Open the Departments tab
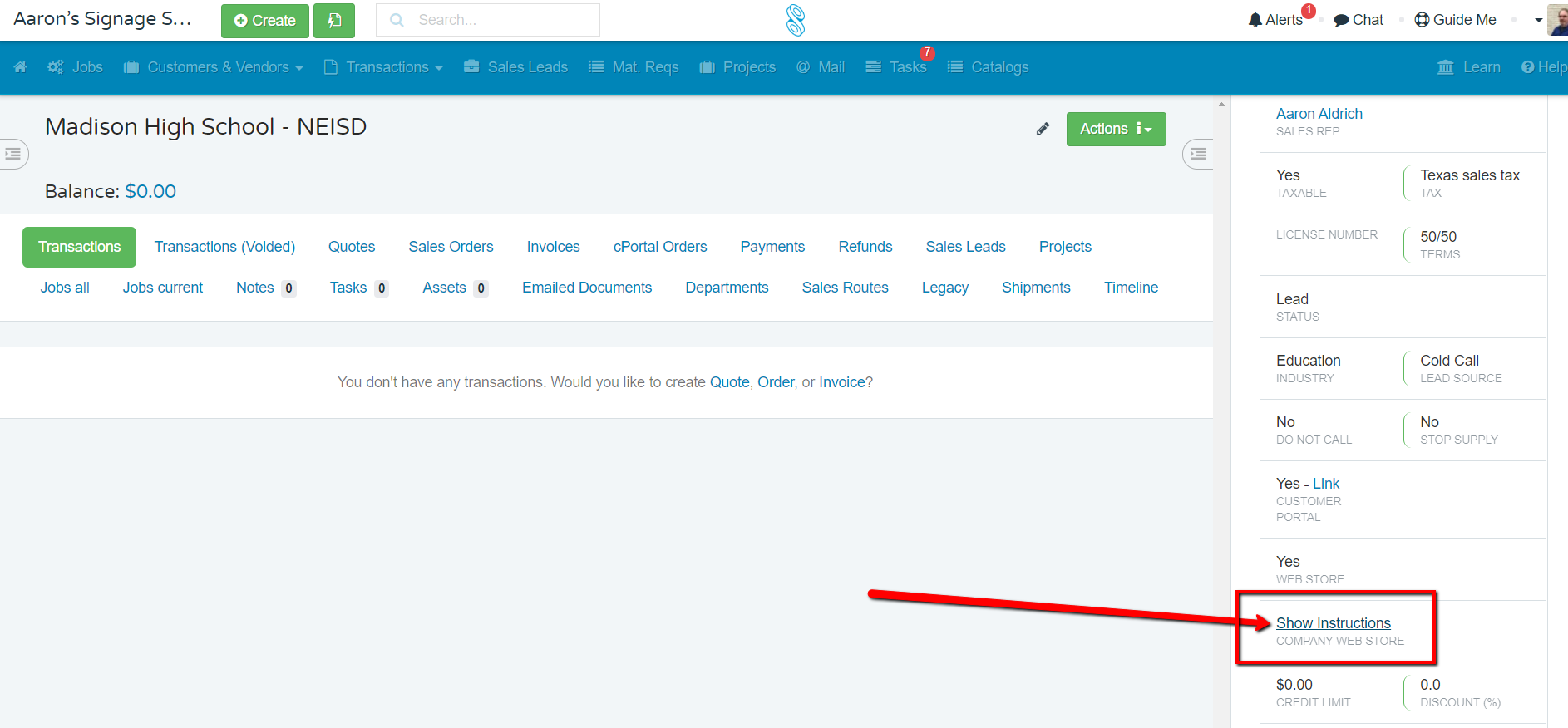1568x728 pixels. (x=727, y=288)
